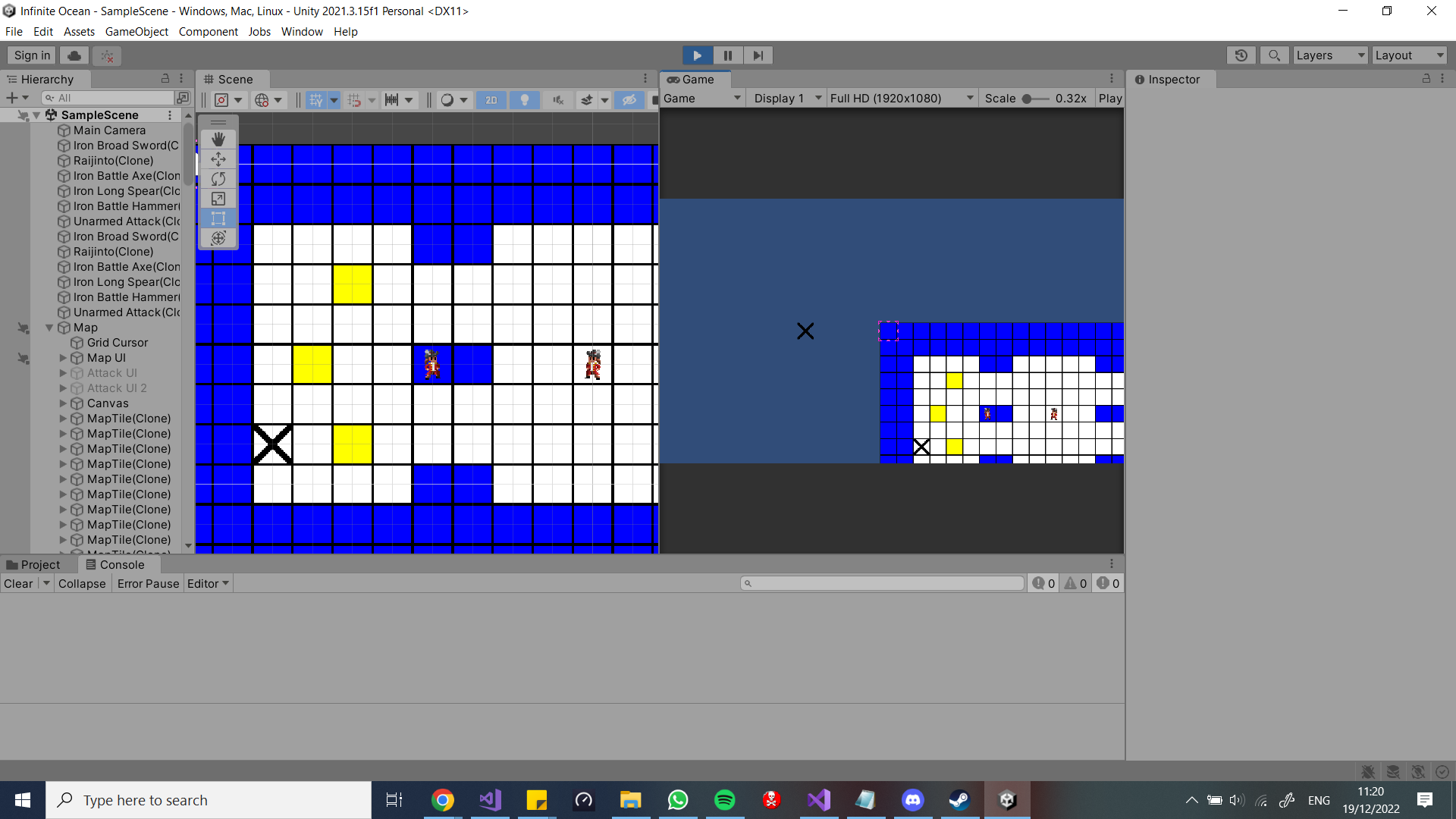This screenshot has height=819, width=1456.
Task: Select the Move tool
Action: click(x=218, y=159)
